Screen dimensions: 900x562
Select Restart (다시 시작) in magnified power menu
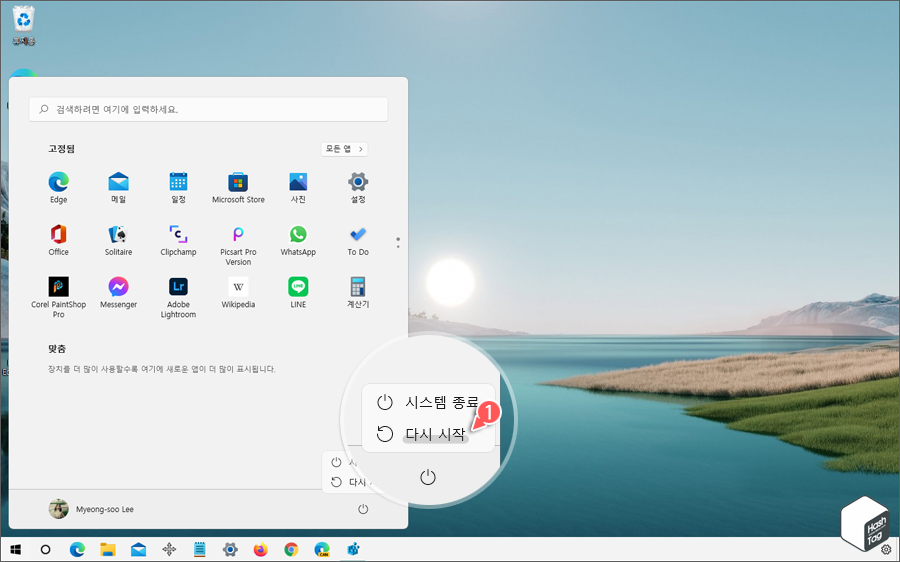point(428,434)
